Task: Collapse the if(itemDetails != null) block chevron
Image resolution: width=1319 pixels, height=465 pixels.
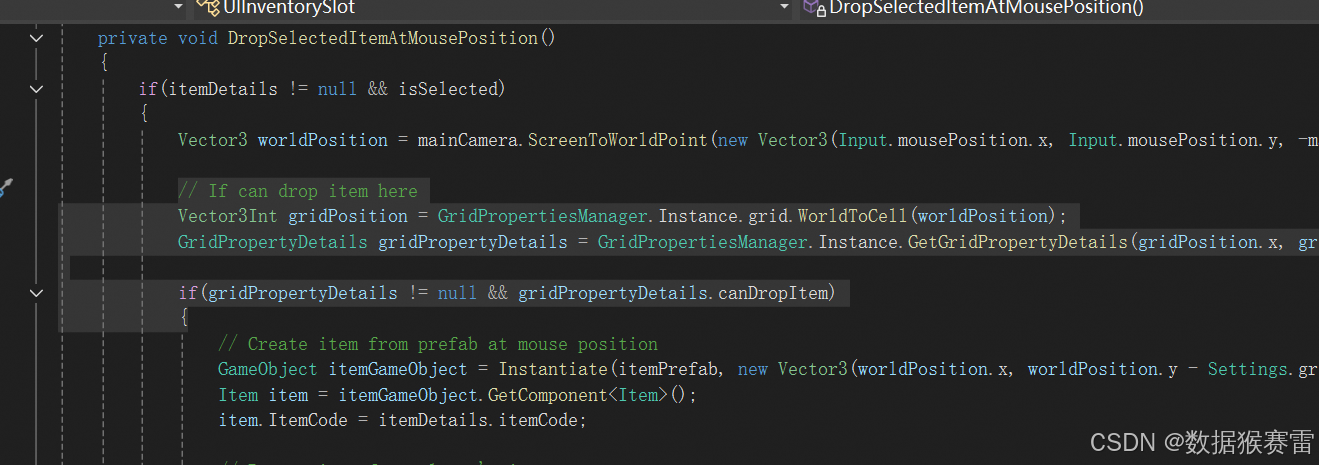Action: [x=37, y=89]
